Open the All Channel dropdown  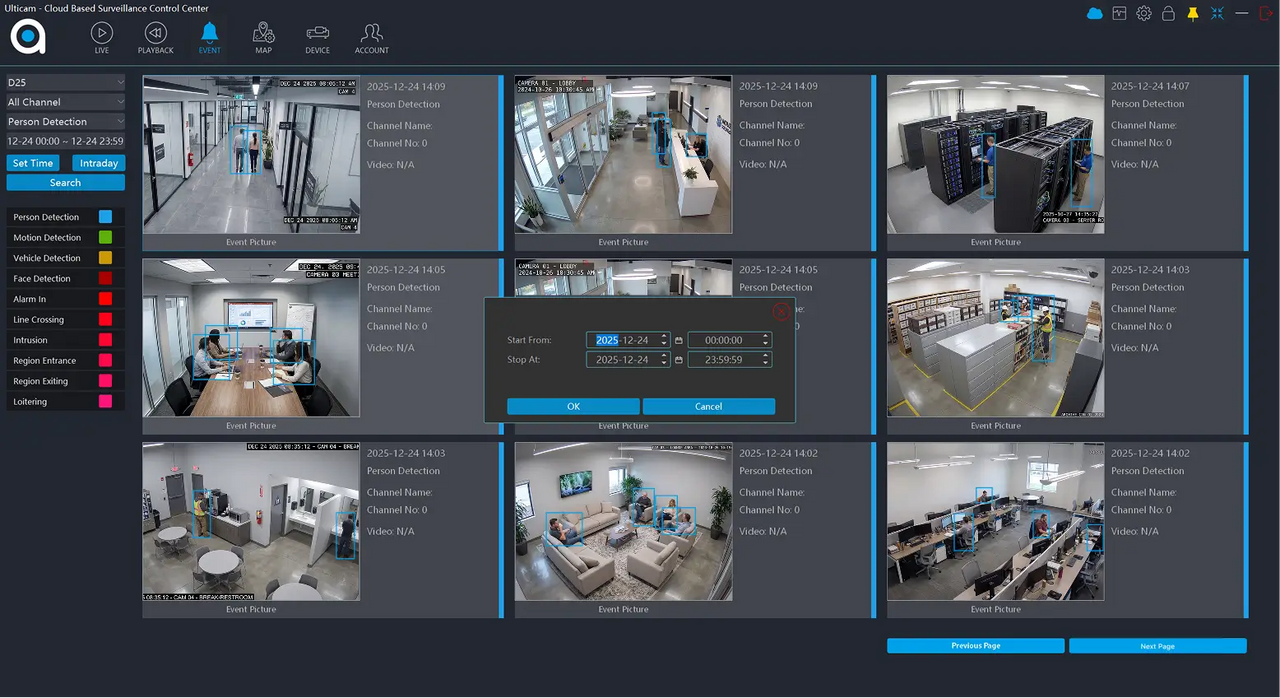[x=120, y=102]
